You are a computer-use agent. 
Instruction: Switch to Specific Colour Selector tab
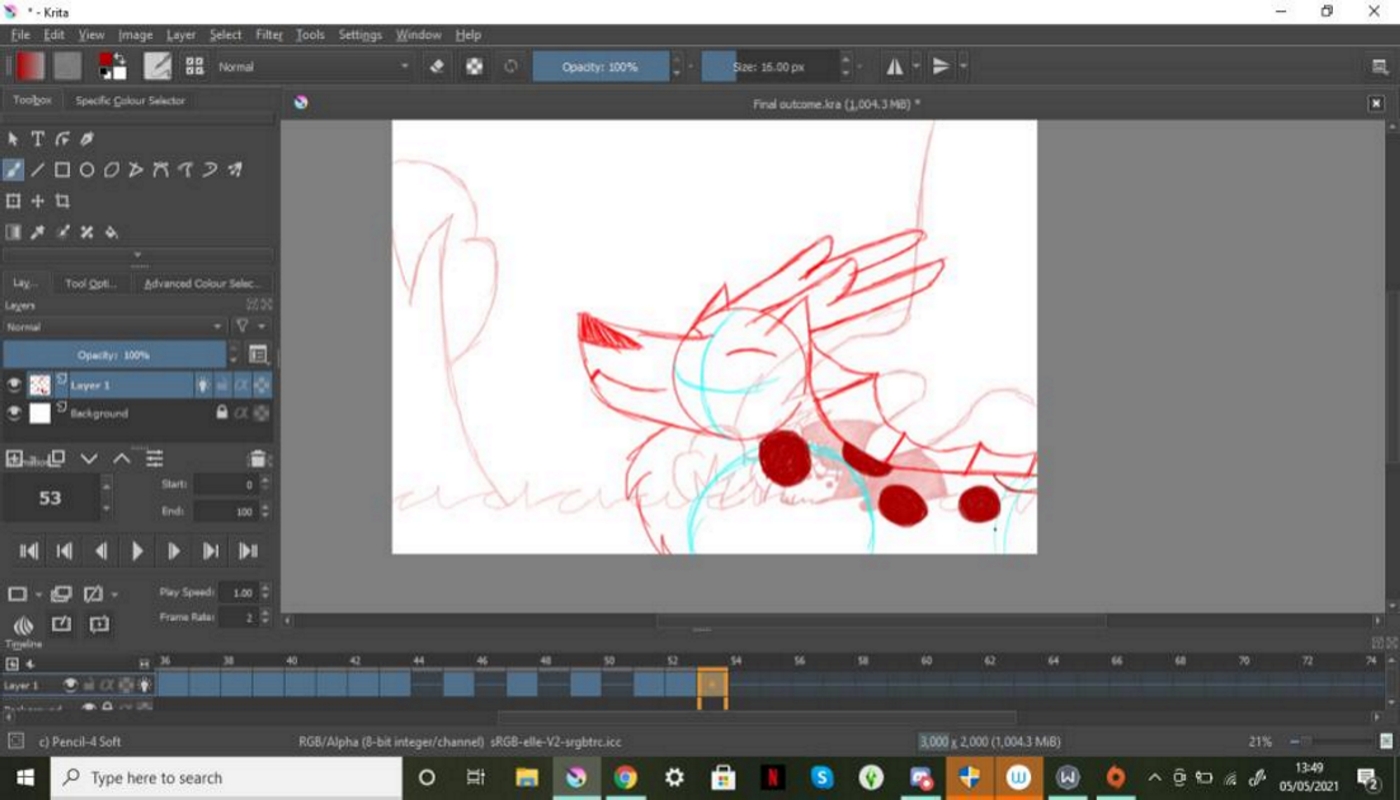pos(130,101)
